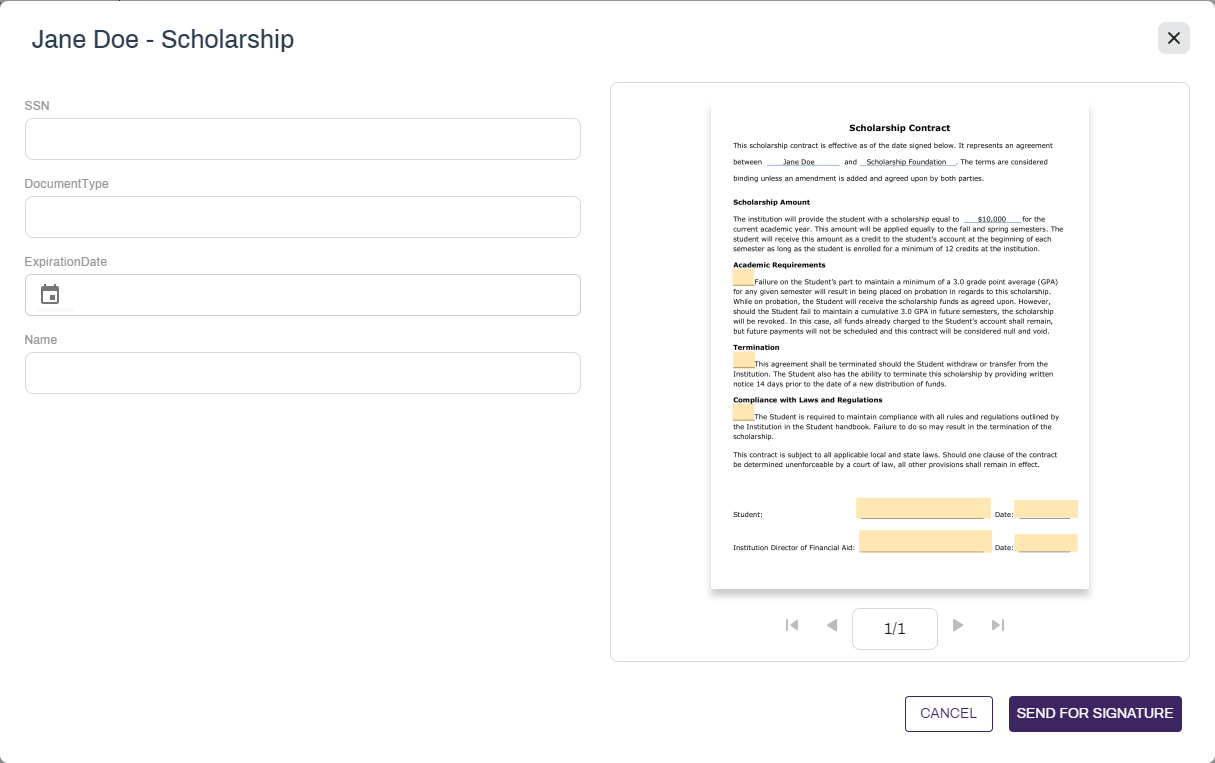Select the Director's Date highlighted field

click(1046, 543)
